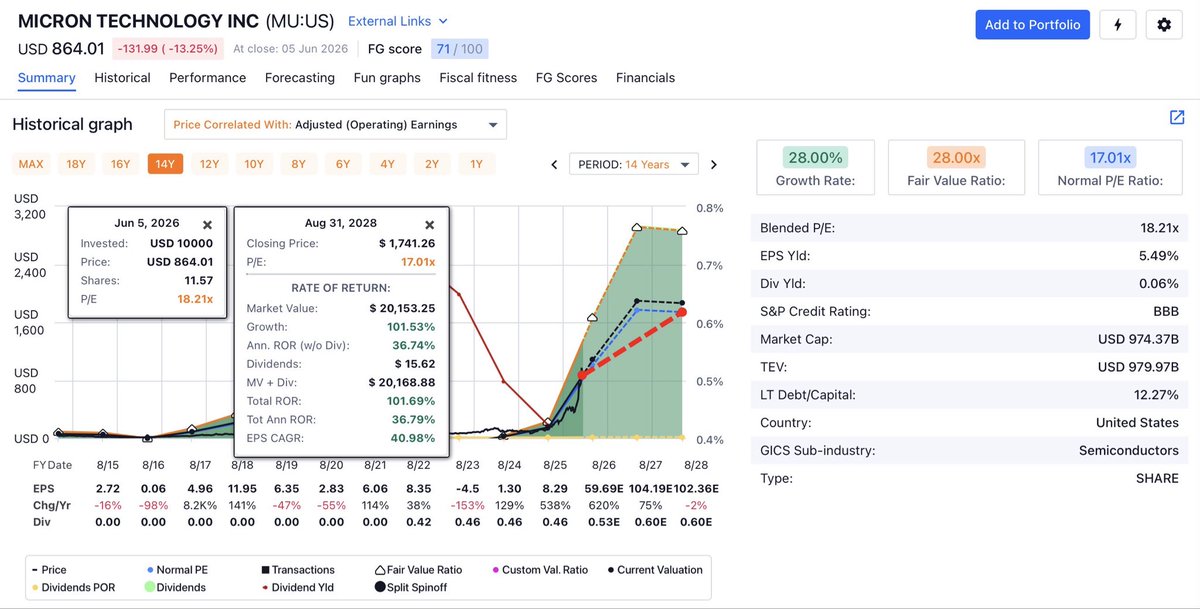The width and height of the screenshot is (1200, 609).
Task: Open the PERIOD 14 Years dropdown
Action: 634,165
